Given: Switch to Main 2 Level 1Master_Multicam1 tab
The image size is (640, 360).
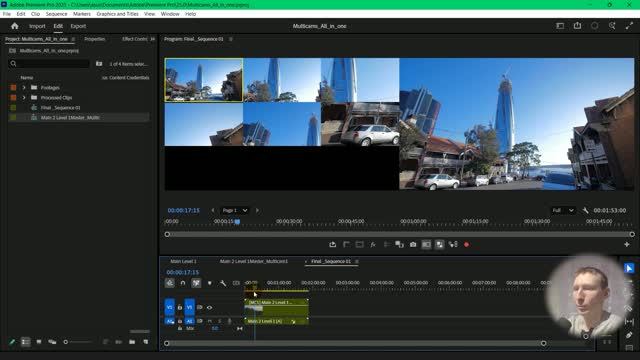Looking at the screenshot, I should (x=253, y=261).
